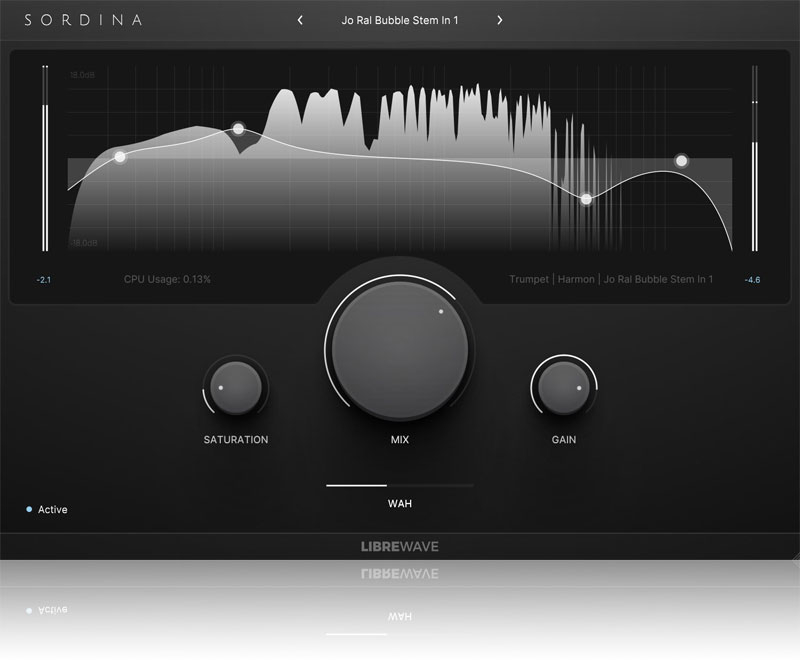Viewport: 800px width, 660px height.
Task: Set the WAH slider position
Action: (x=387, y=485)
